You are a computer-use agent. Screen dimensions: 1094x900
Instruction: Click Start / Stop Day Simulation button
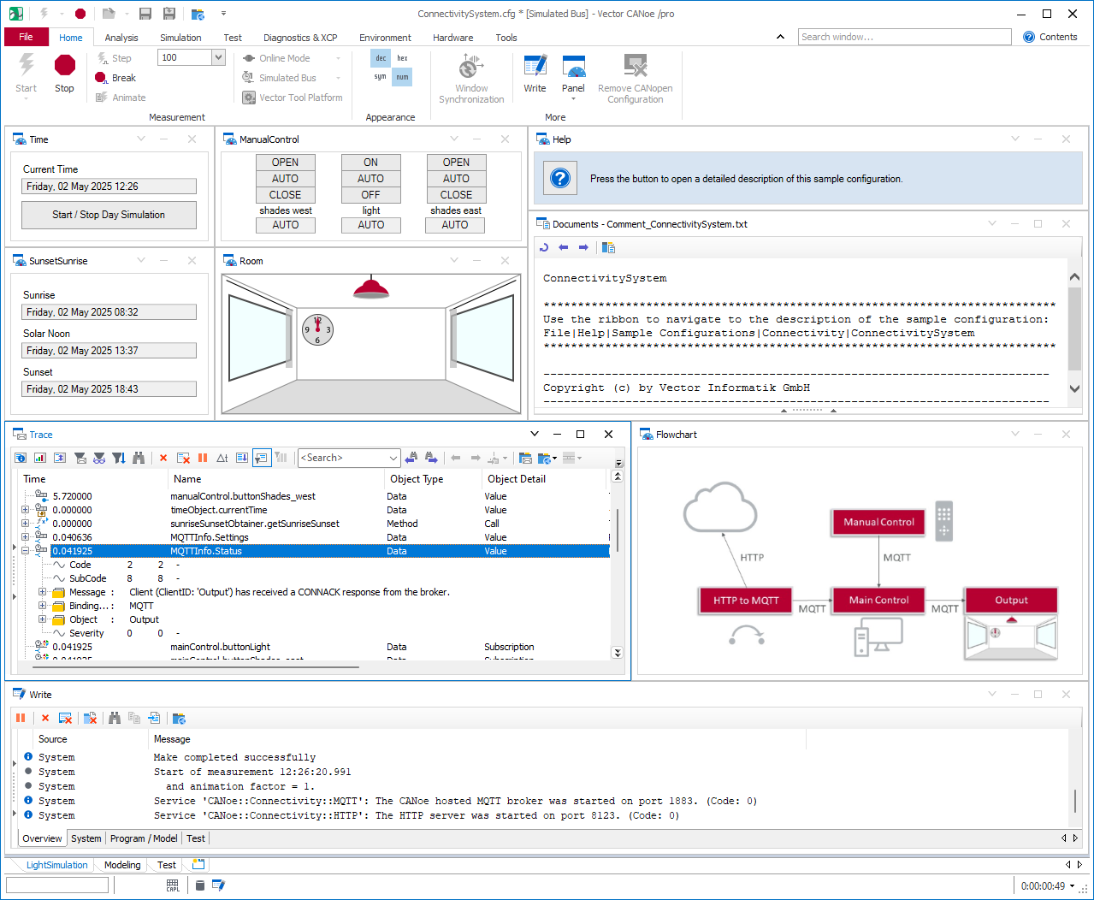pos(109,215)
